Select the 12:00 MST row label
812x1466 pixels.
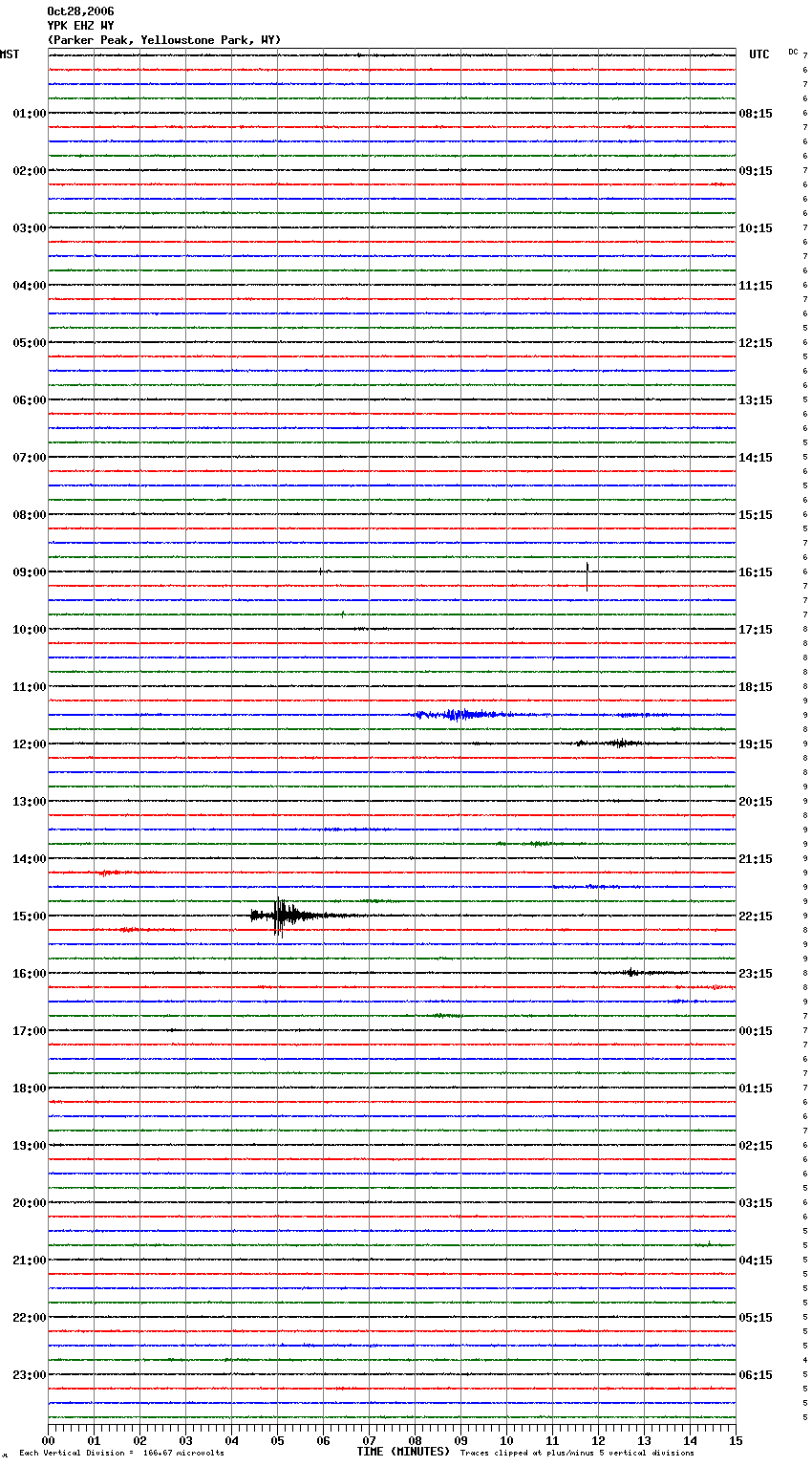[x=30, y=744]
